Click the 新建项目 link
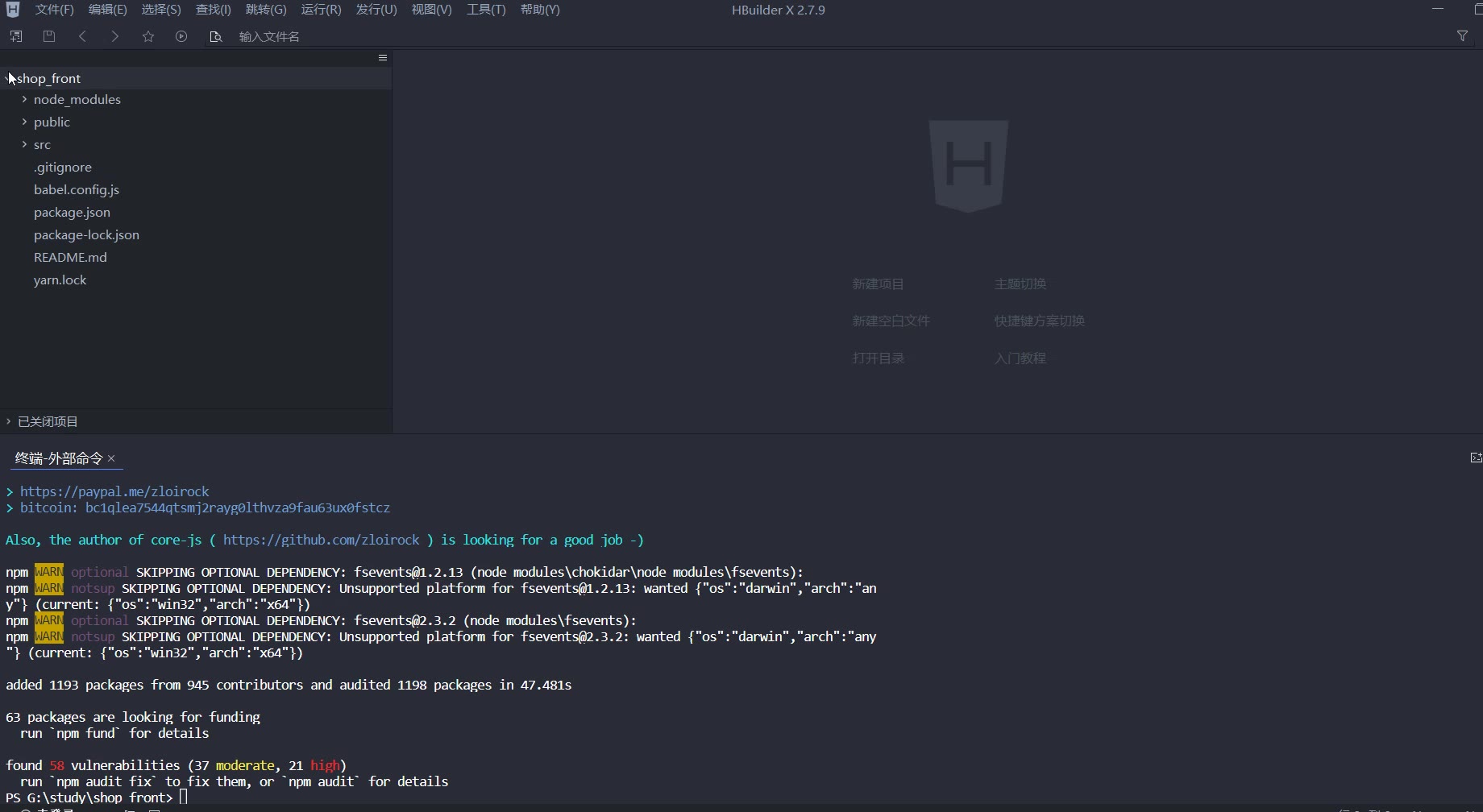The width and height of the screenshot is (1483, 812). (878, 284)
